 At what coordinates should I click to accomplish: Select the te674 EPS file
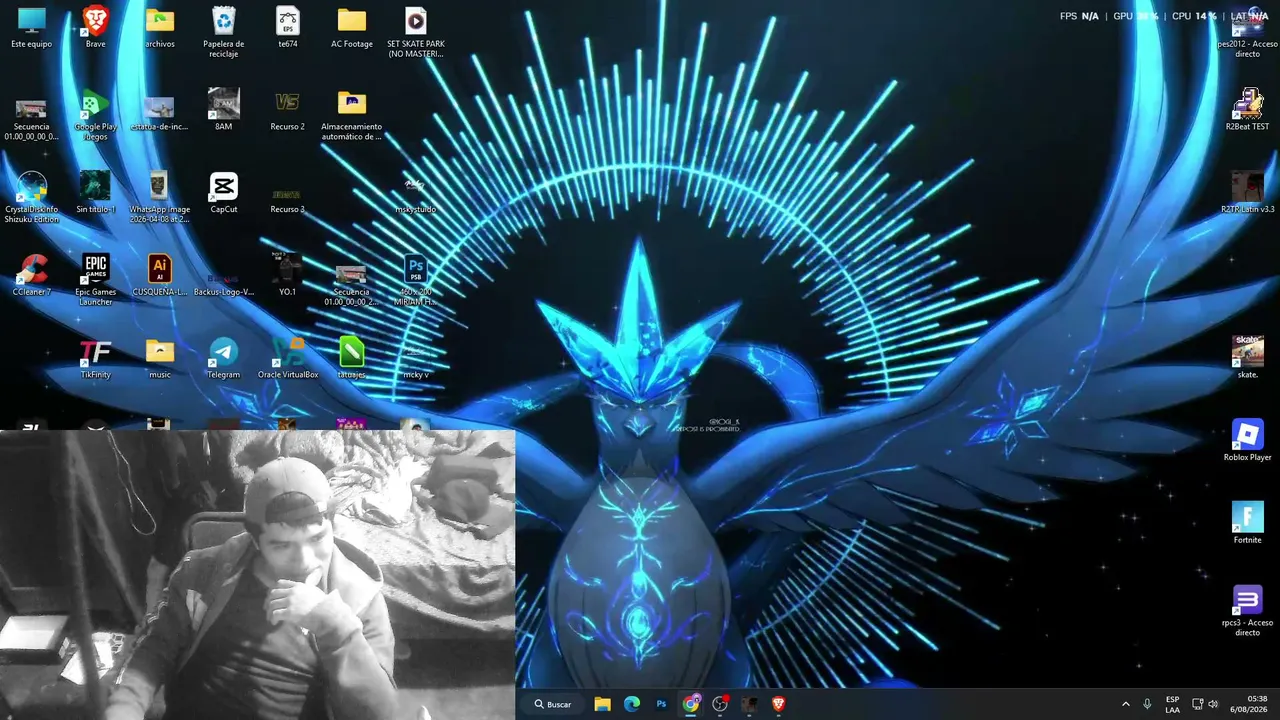[287, 28]
